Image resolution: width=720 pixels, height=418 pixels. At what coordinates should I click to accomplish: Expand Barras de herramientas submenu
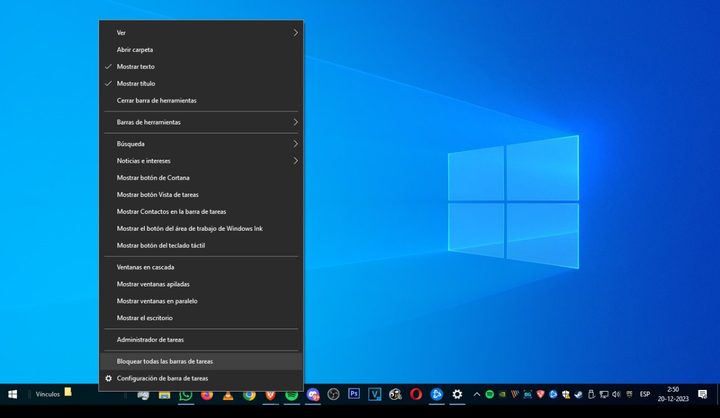click(x=200, y=122)
